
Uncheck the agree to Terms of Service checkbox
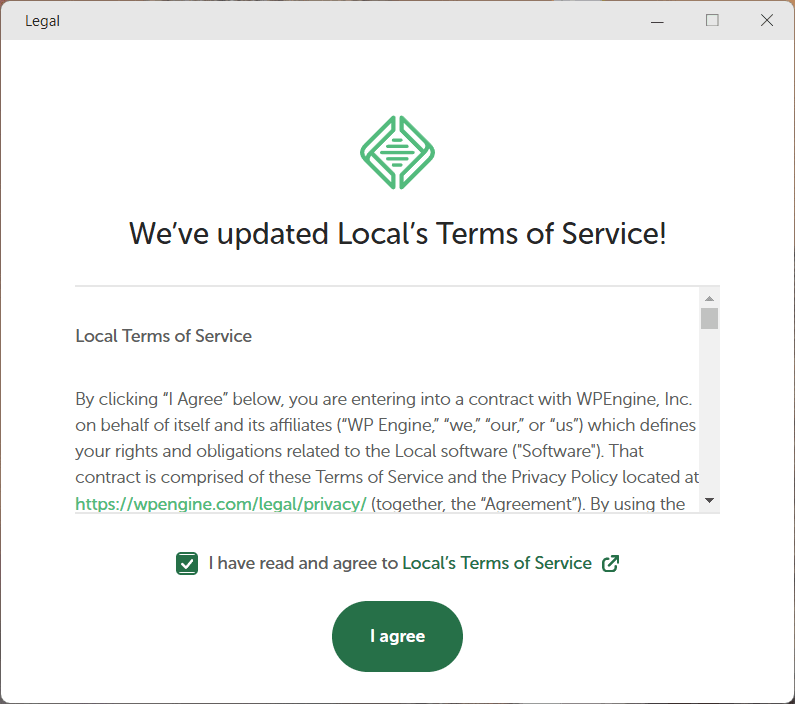click(x=187, y=564)
